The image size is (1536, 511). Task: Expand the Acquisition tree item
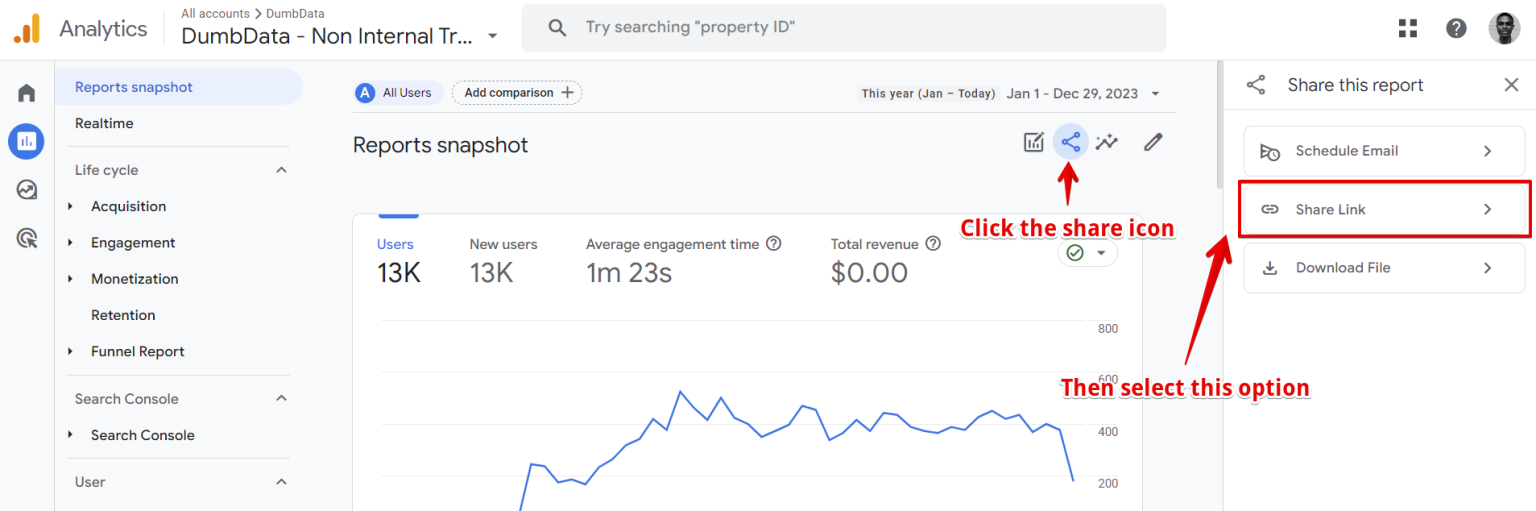click(71, 206)
